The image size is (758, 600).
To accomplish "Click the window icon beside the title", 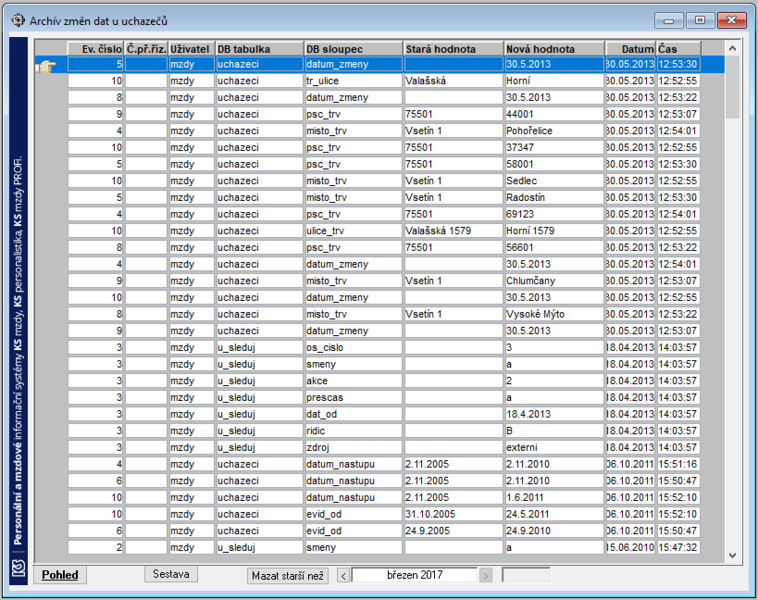I will tap(18, 20).
